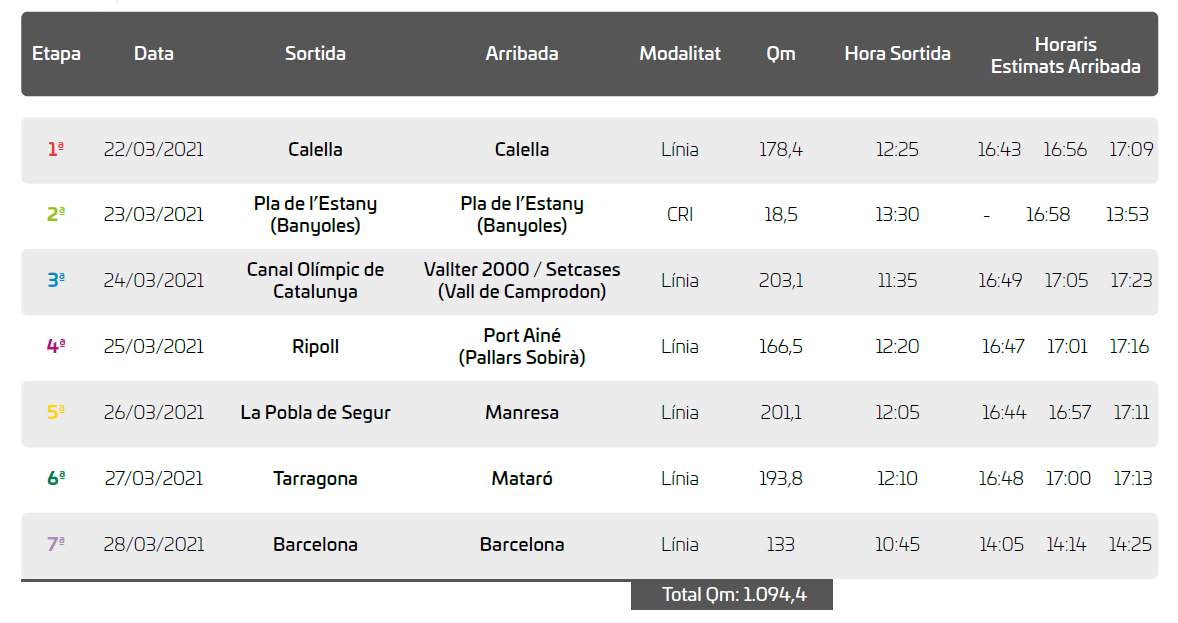Select the red 1ª stage number
The width and height of the screenshot is (1178, 623).
click(x=56, y=150)
